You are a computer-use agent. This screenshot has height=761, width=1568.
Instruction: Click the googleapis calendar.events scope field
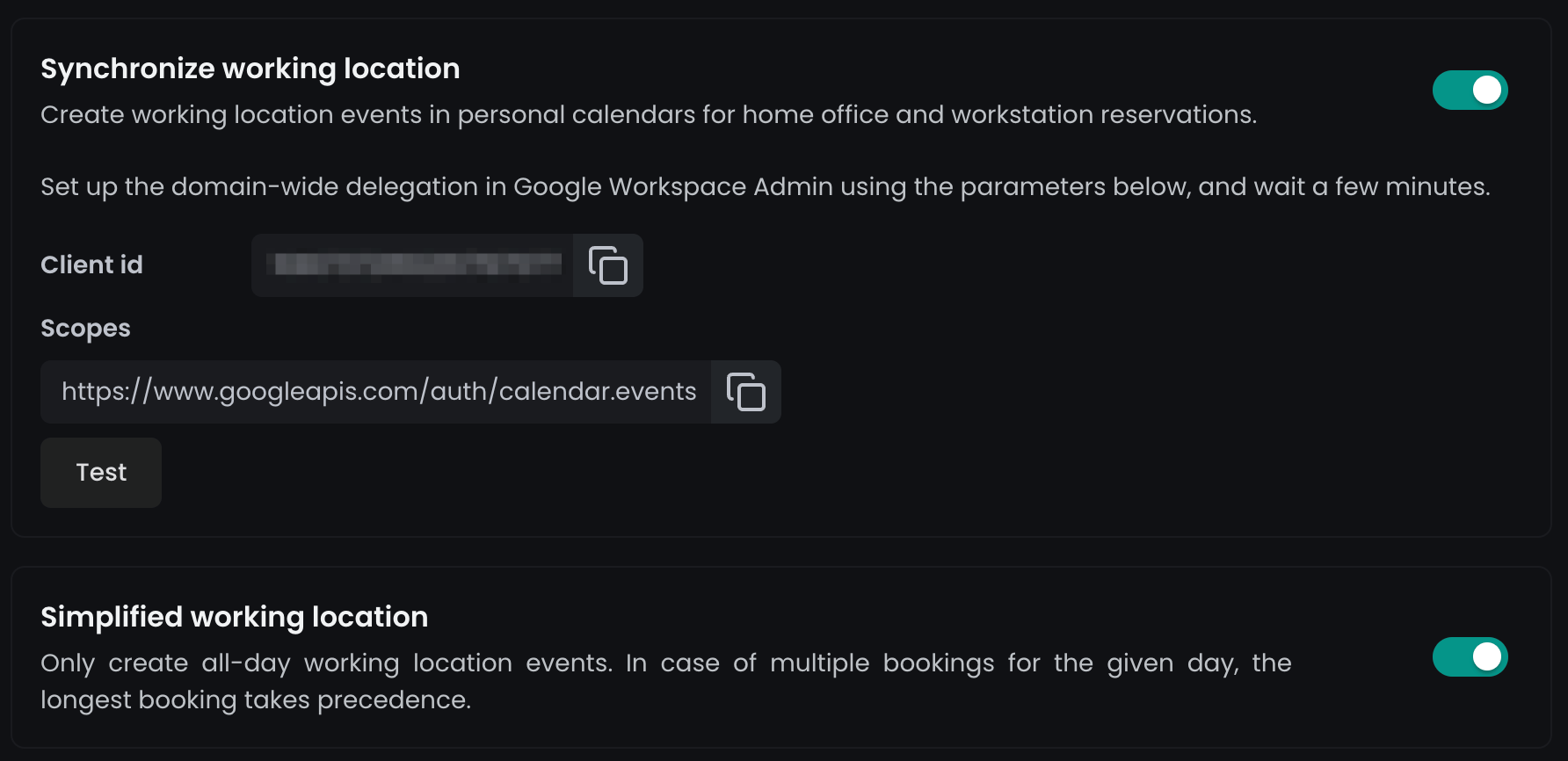tap(378, 392)
